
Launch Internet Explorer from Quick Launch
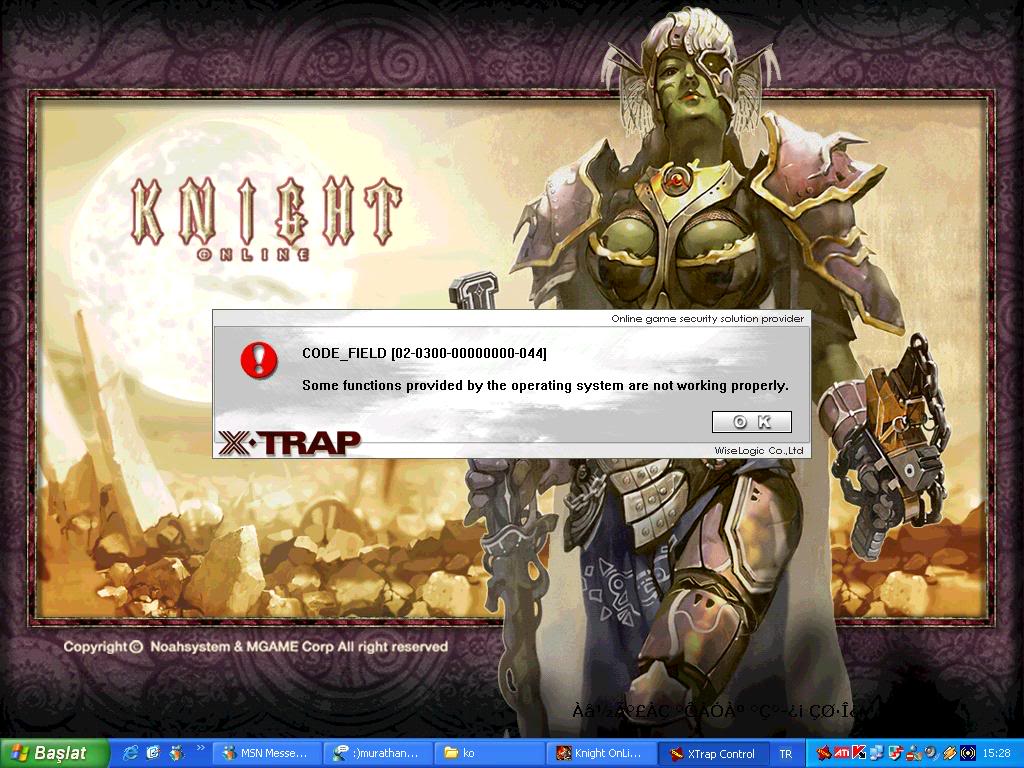(130, 753)
